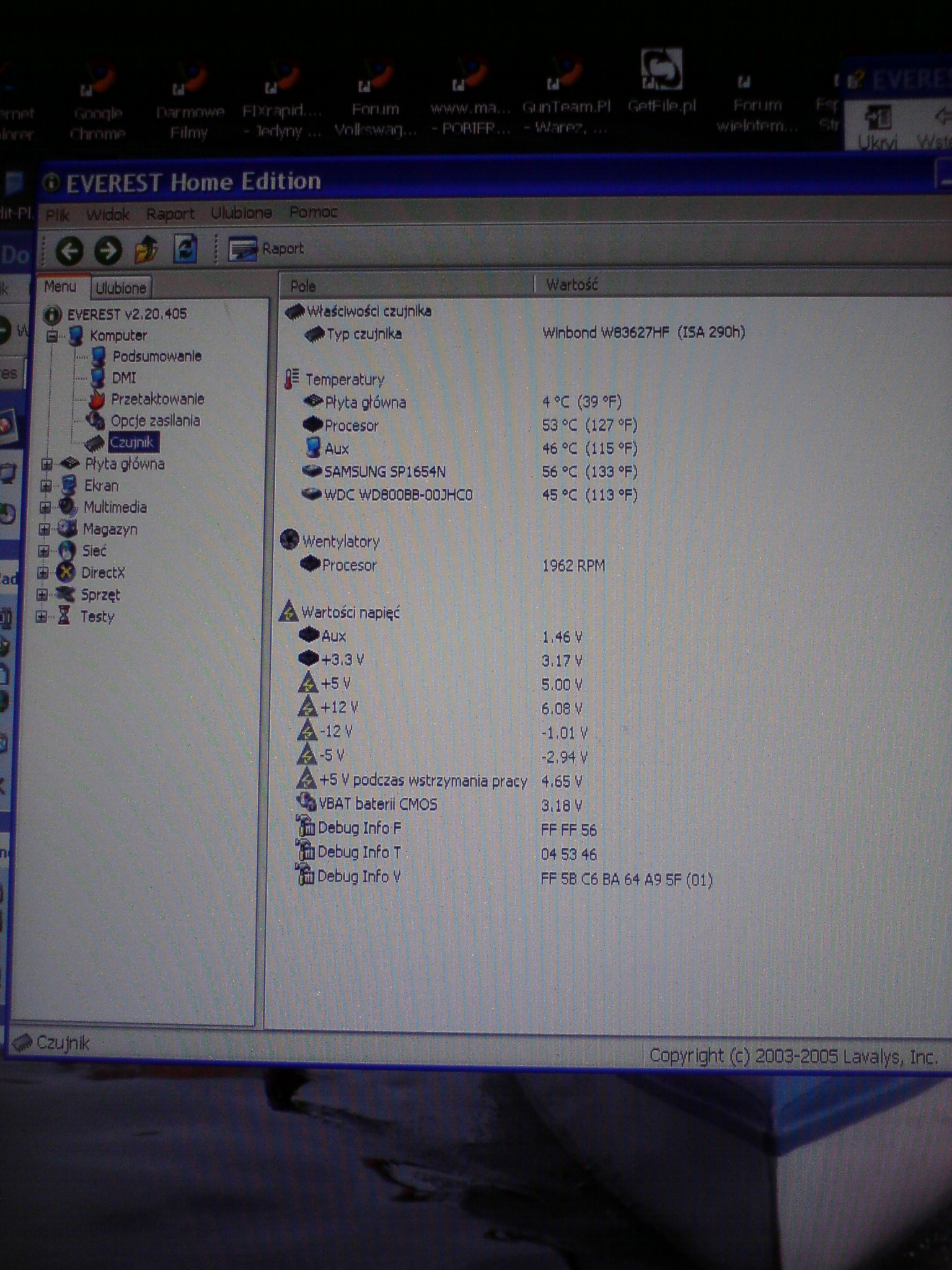Image resolution: width=952 pixels, height=1270 pixels.
Task: Open the Raport menu in the menu bar
Action: [170, 214]
